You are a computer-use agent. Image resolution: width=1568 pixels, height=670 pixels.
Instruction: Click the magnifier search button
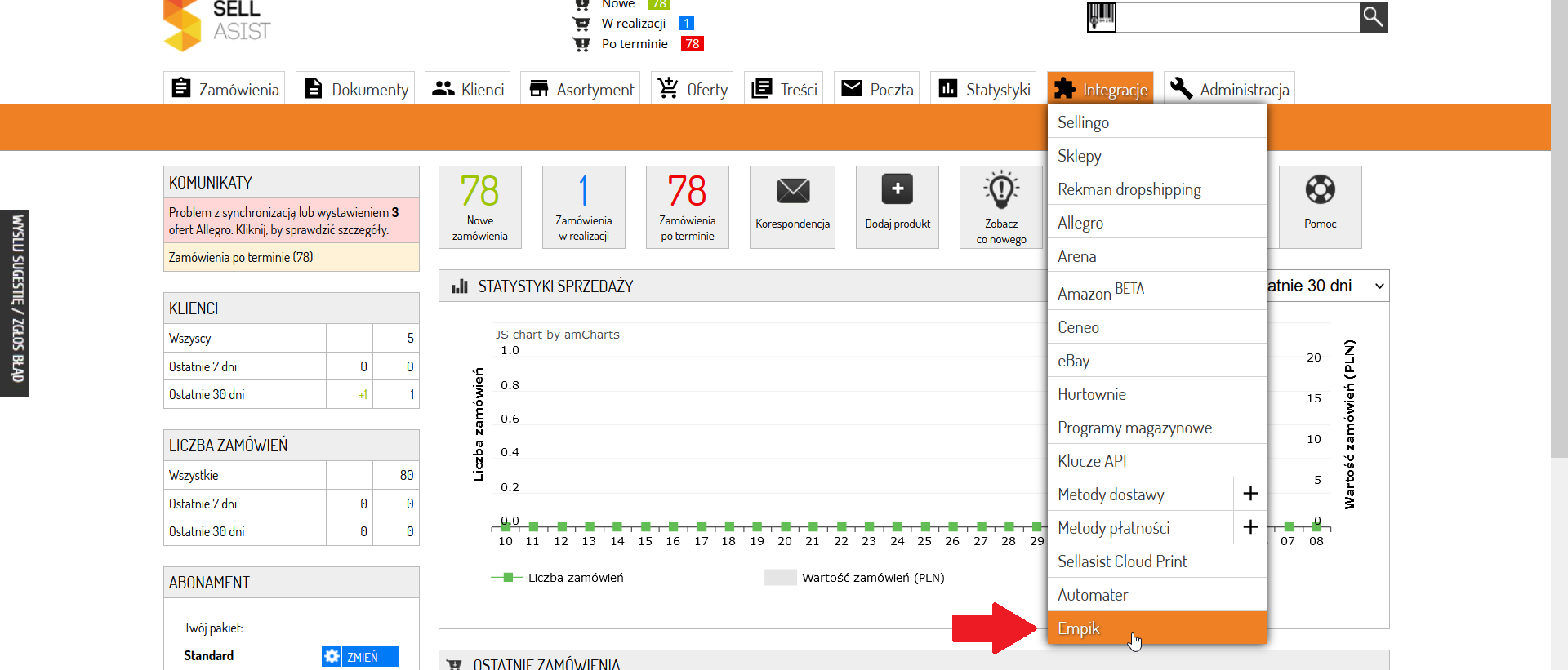tap(1374, 16)
